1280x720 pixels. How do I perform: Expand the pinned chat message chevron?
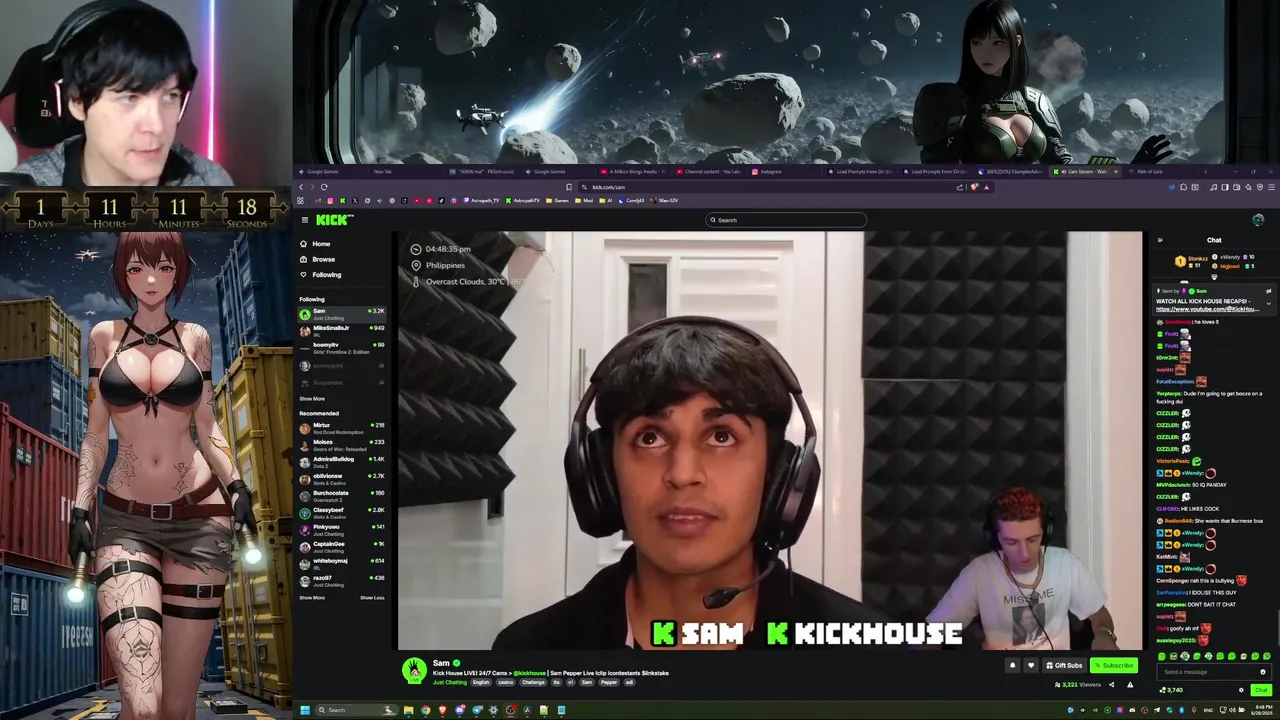1269,303
